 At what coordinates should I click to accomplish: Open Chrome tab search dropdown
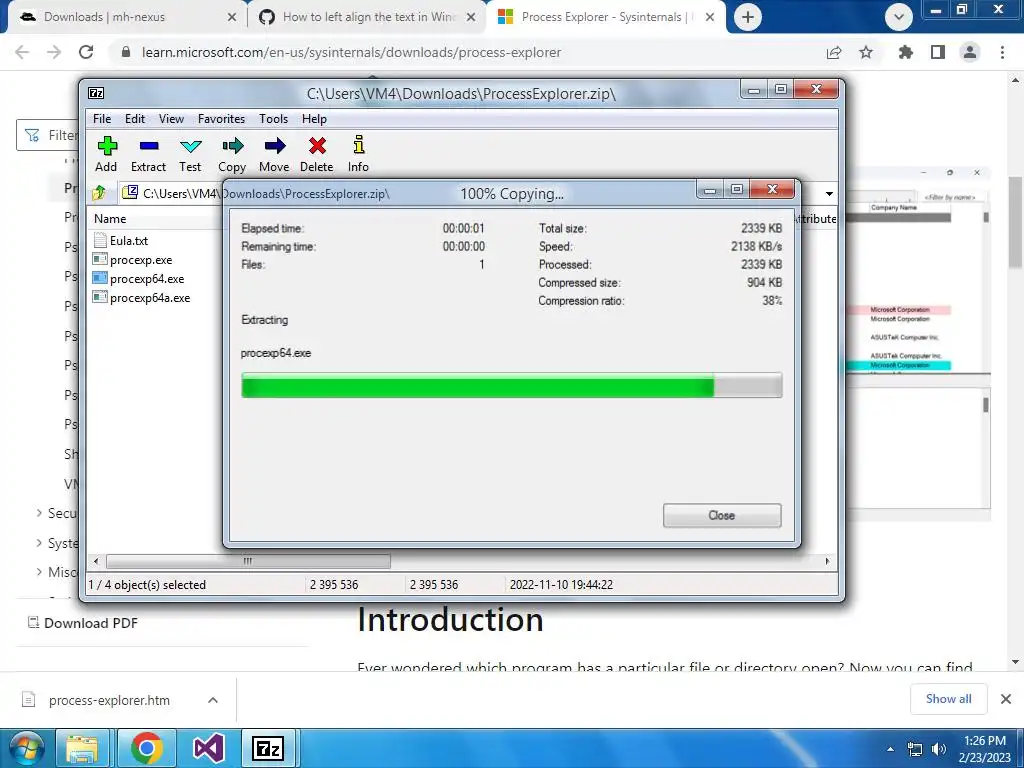pos(899,17)
